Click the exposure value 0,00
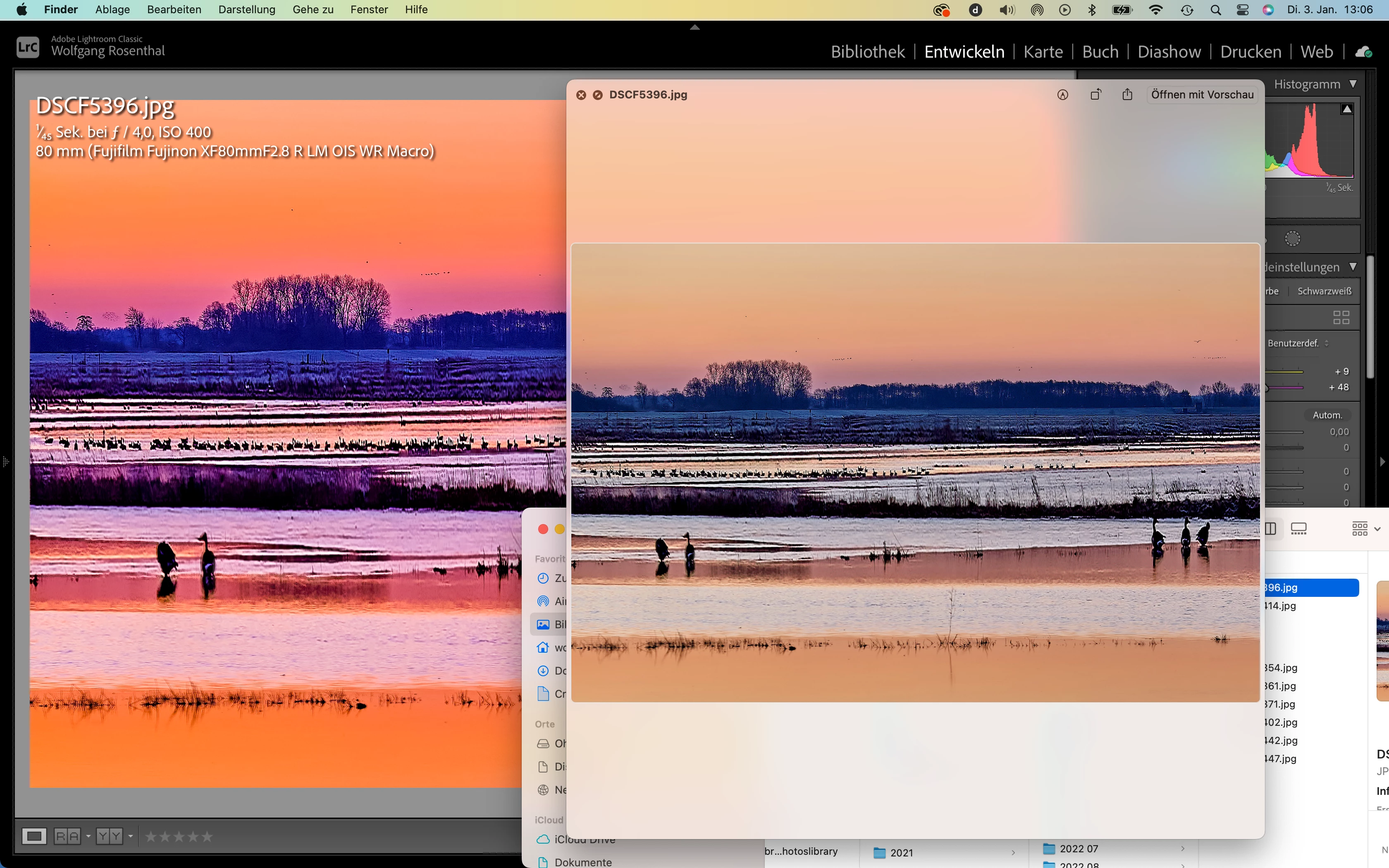The image size is (1389, 868). 1339,432
